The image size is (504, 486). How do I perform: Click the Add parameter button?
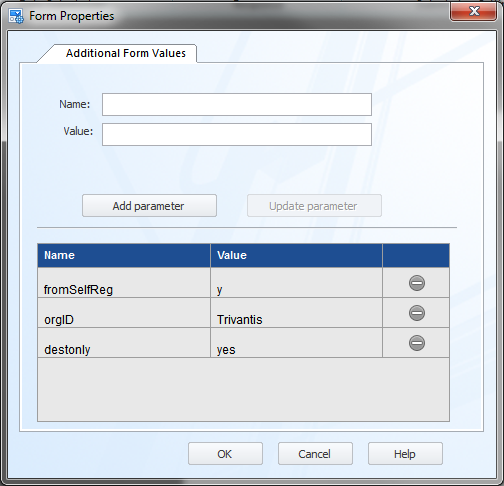pyautogui.click(x=149, y=206)
